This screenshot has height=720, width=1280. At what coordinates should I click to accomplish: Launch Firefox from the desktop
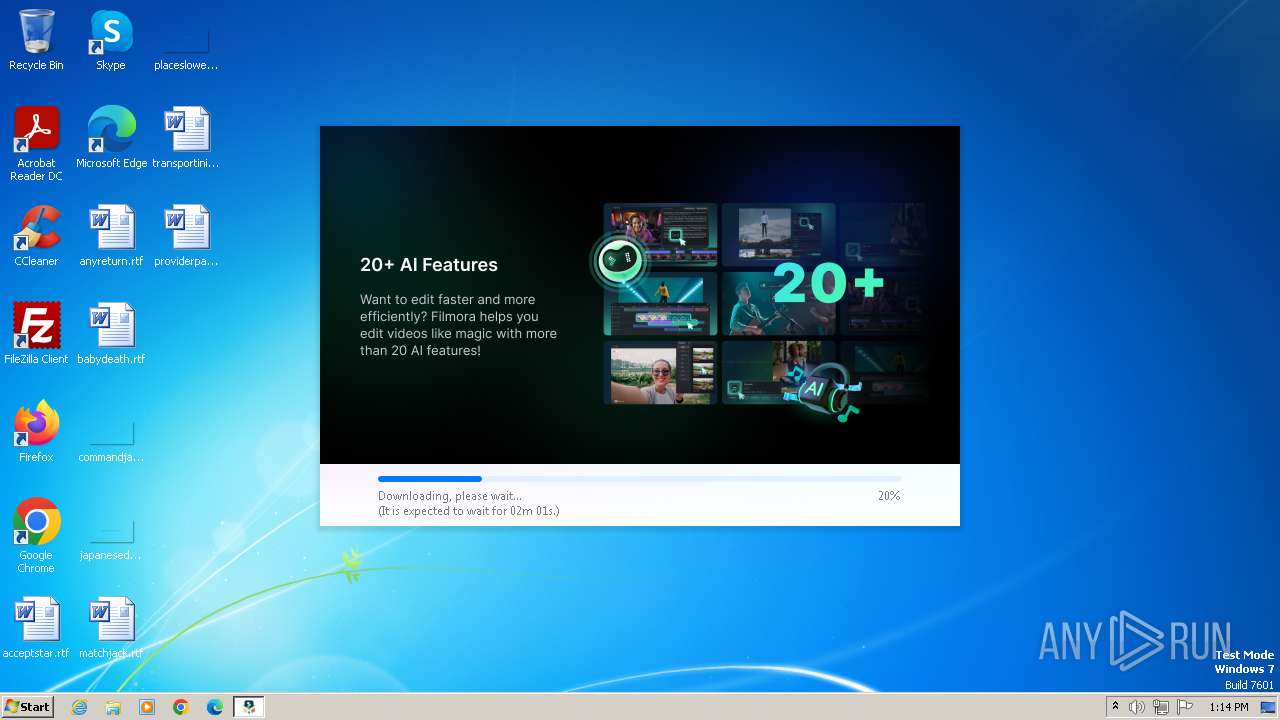36,432
